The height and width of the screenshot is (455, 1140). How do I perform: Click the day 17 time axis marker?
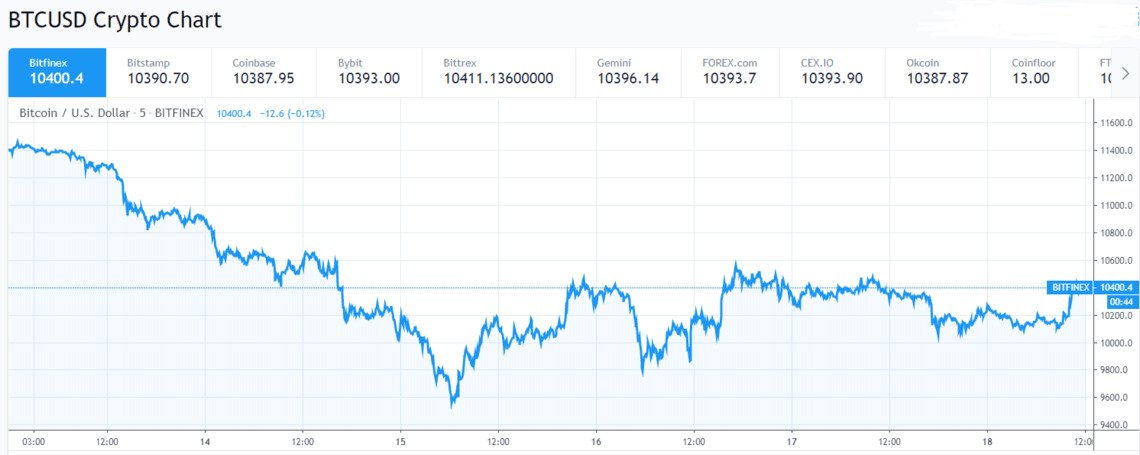tap(791, 441)
